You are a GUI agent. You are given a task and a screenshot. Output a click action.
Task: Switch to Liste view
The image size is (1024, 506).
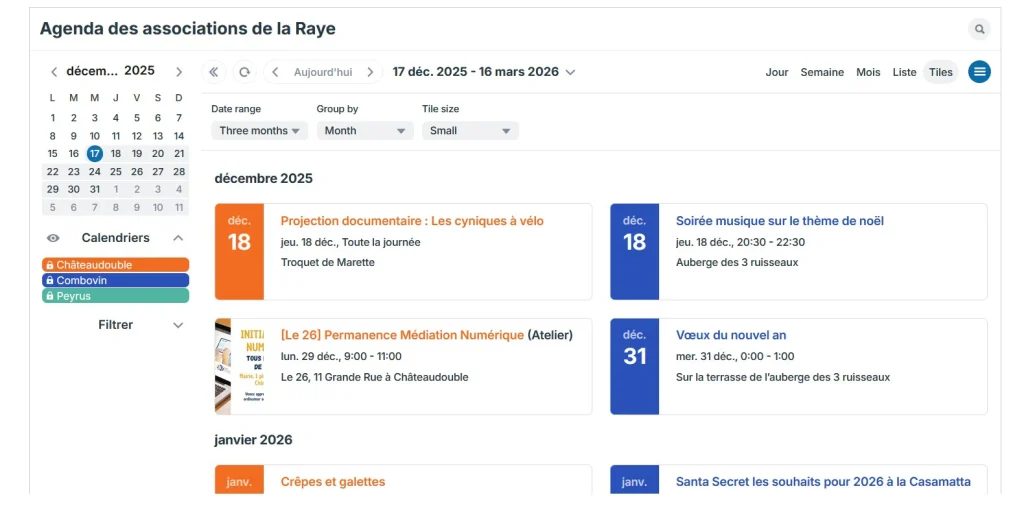click(x=904, y=72)
